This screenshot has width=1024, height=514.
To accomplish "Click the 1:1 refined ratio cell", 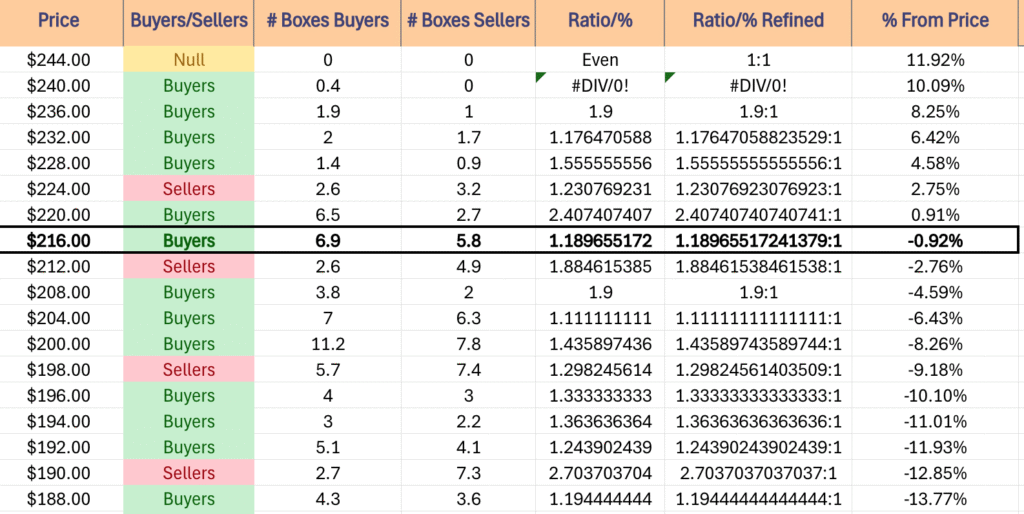I will [x=758, y=60].
